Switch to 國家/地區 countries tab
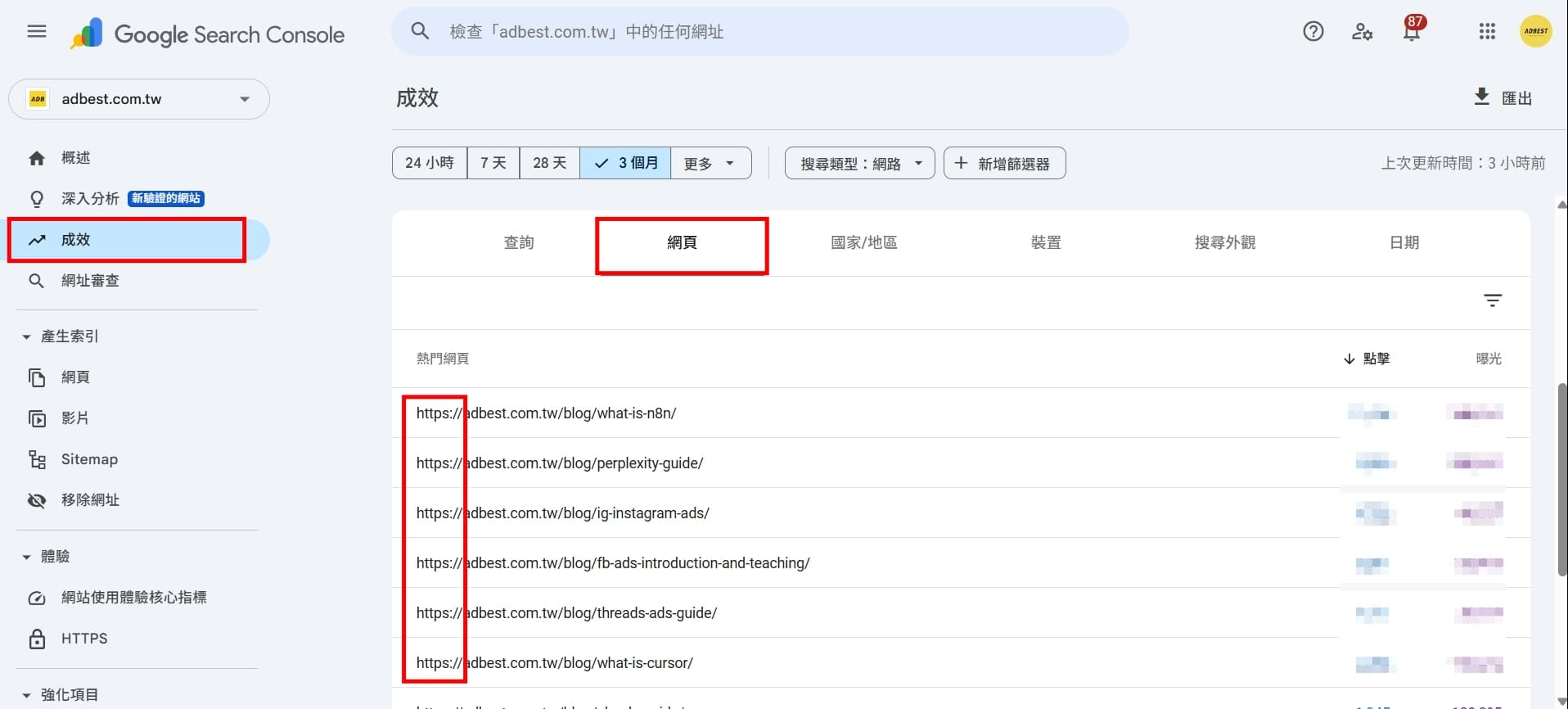The height and width of the screenshot is (709, 1568). [864, 242]
